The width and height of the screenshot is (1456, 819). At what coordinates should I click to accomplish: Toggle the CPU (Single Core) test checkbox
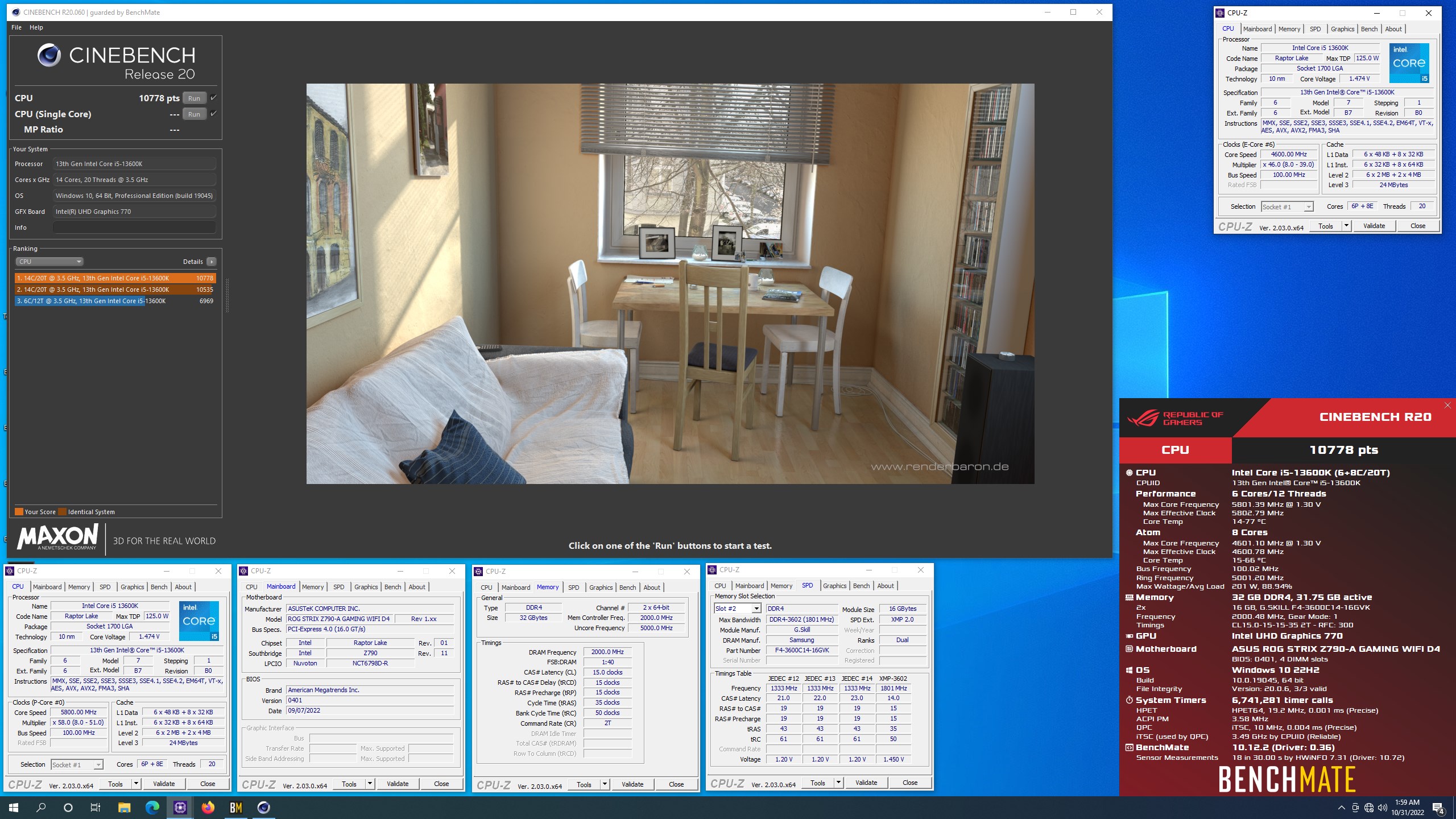(x=213, y=114)
